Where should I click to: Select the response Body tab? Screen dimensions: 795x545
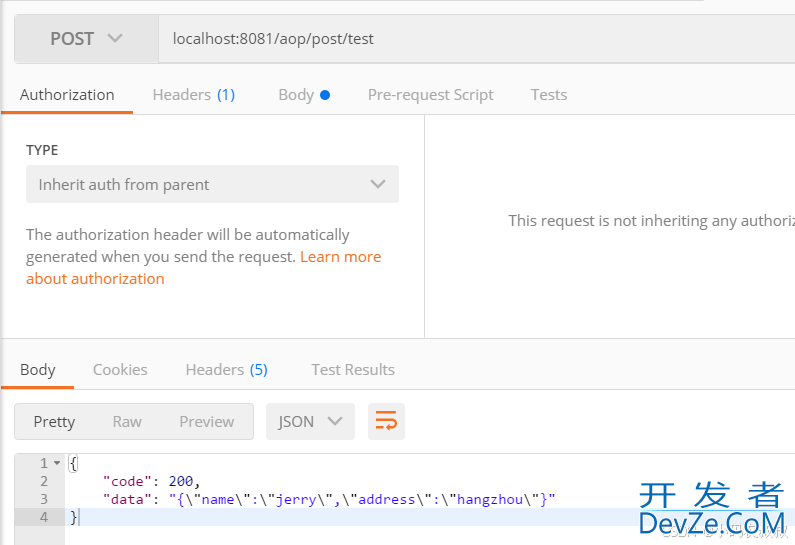tap(38, 370)
